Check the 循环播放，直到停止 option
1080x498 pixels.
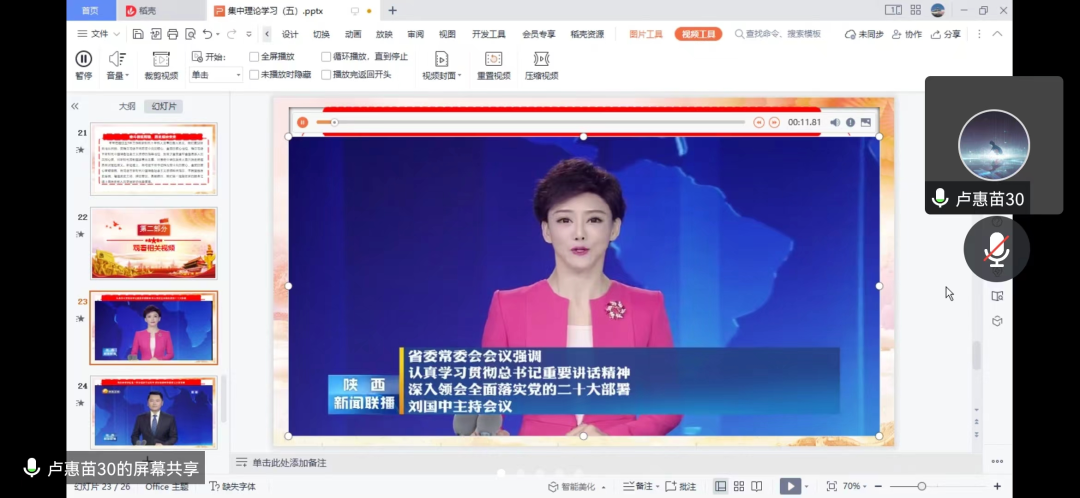[x=326, y=57]
